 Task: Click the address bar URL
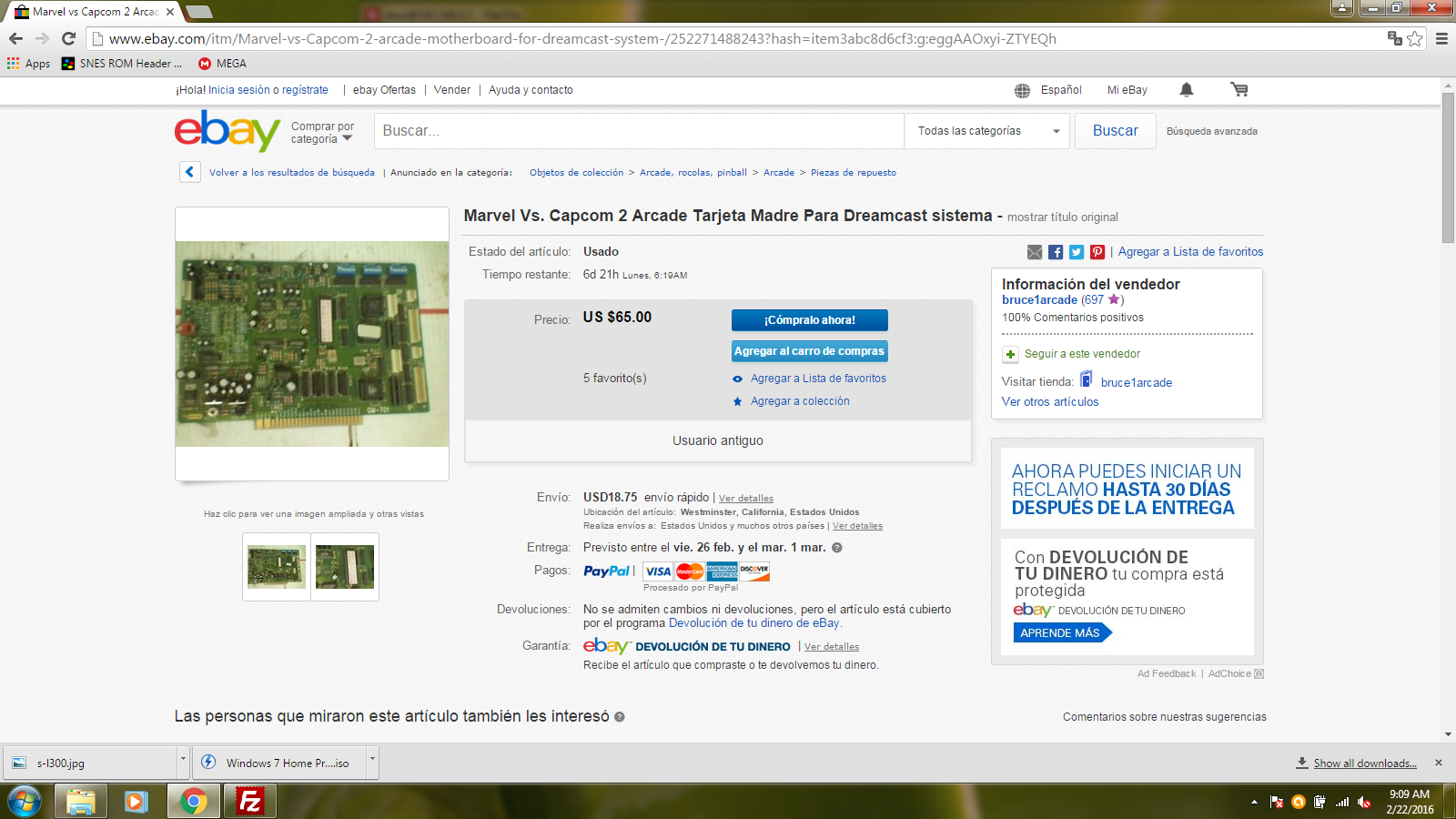(582, 38)
